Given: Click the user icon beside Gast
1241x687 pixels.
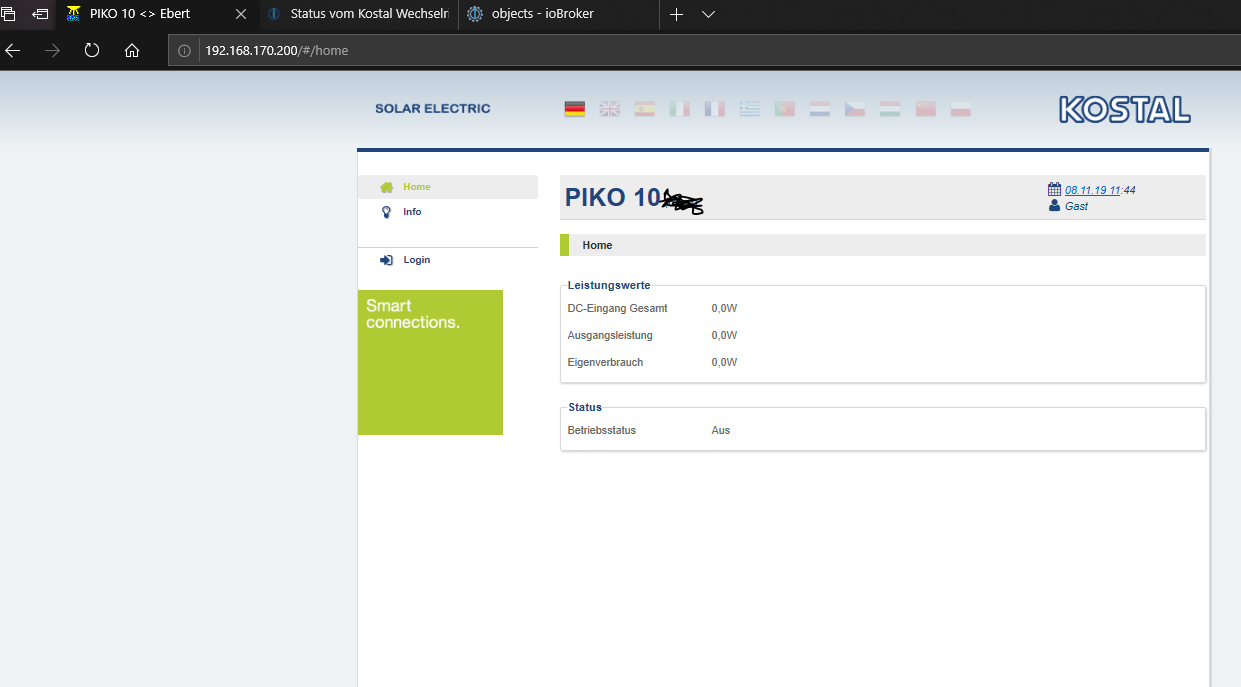Looking at the screenshot, I should (x=1054, y=205).
